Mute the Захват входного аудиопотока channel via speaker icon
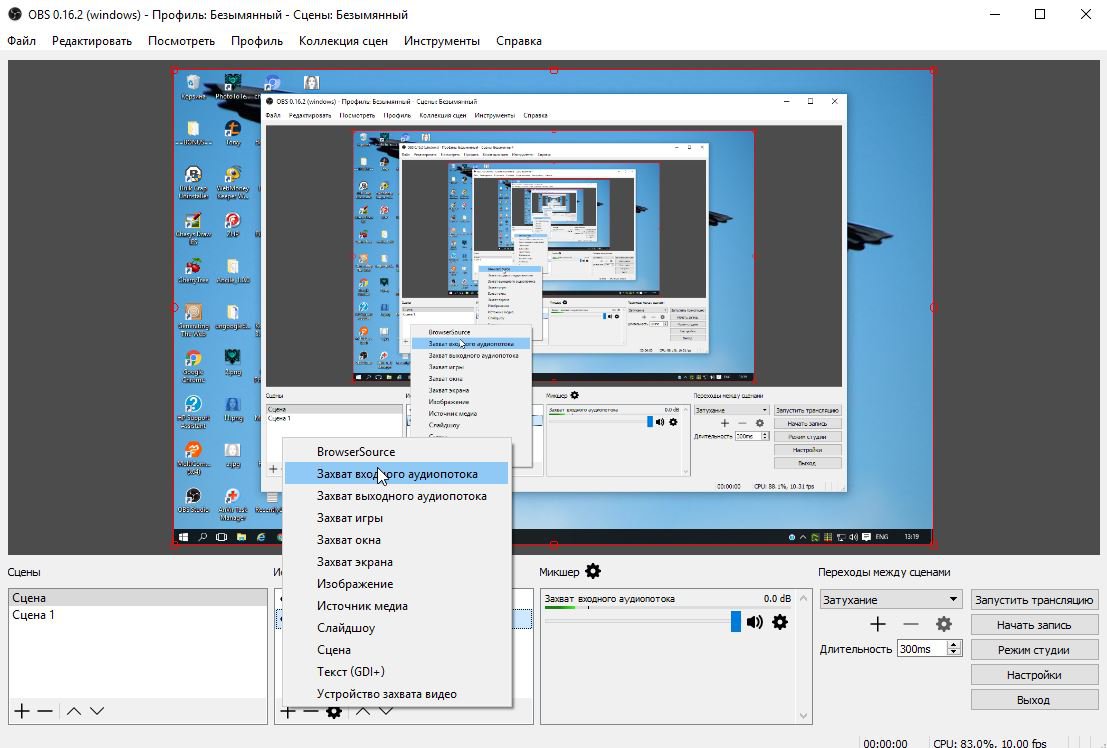The image size is (1107, 748). tap(755, 622)
